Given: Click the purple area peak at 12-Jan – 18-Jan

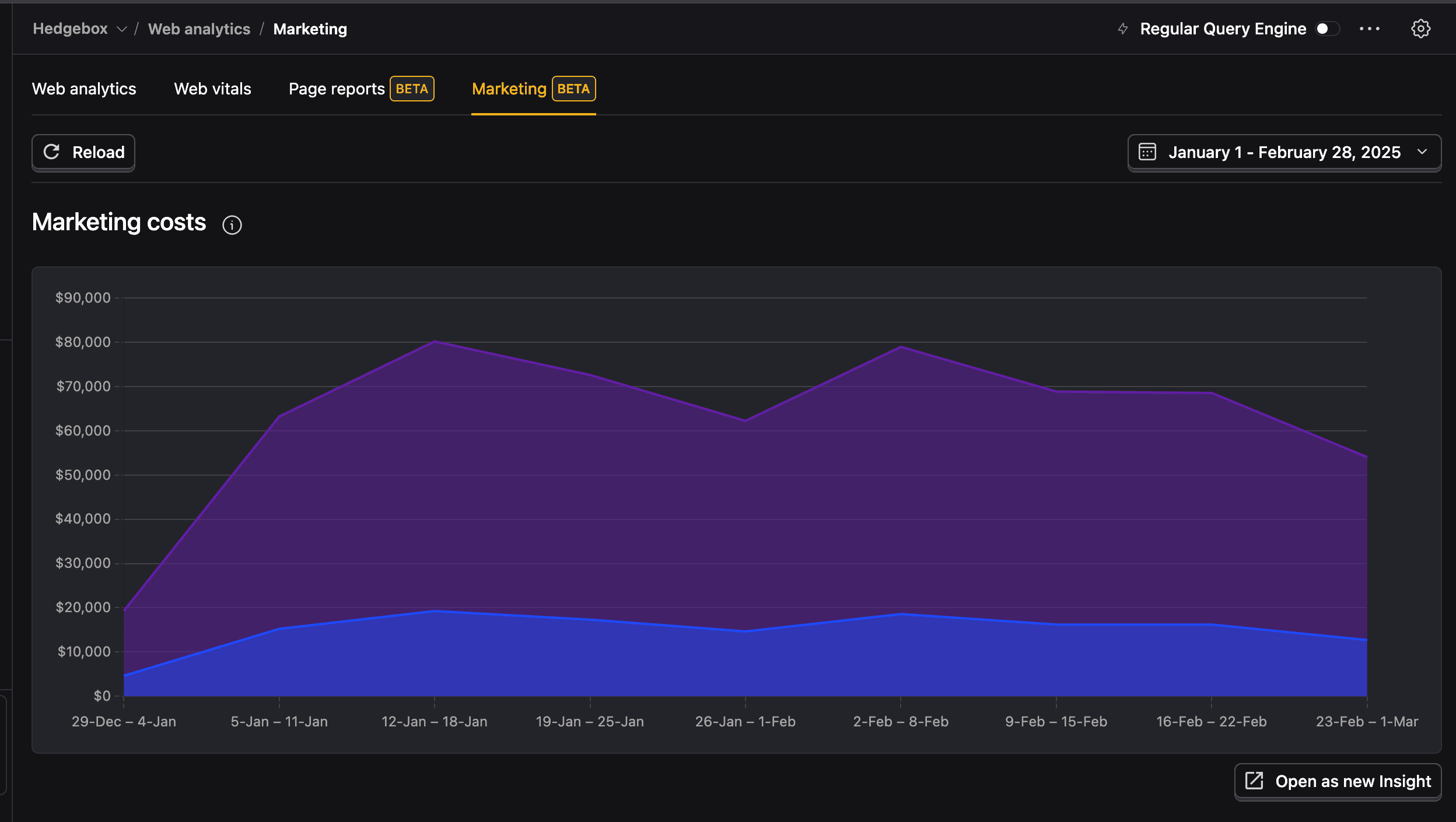Looking at the screenshot, I should coord(435,342).
